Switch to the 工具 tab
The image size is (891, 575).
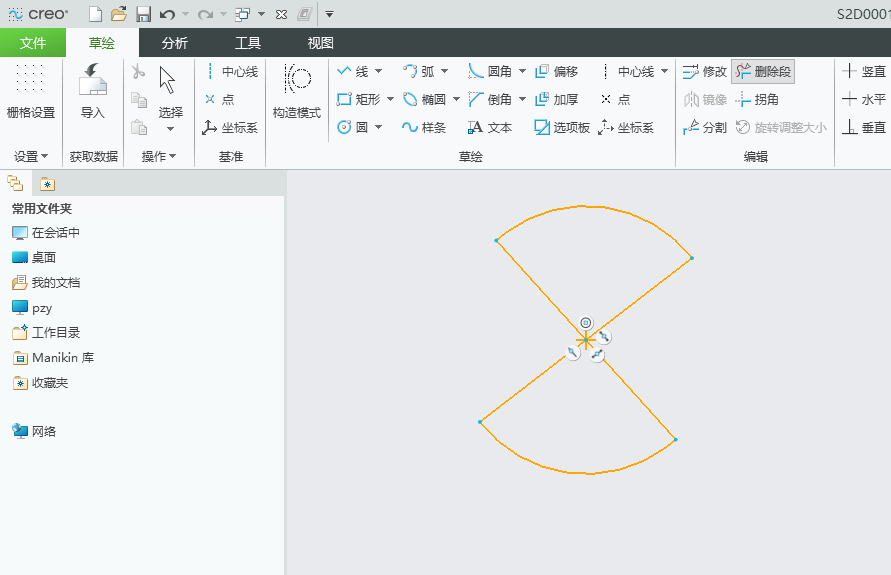(248, 43)
